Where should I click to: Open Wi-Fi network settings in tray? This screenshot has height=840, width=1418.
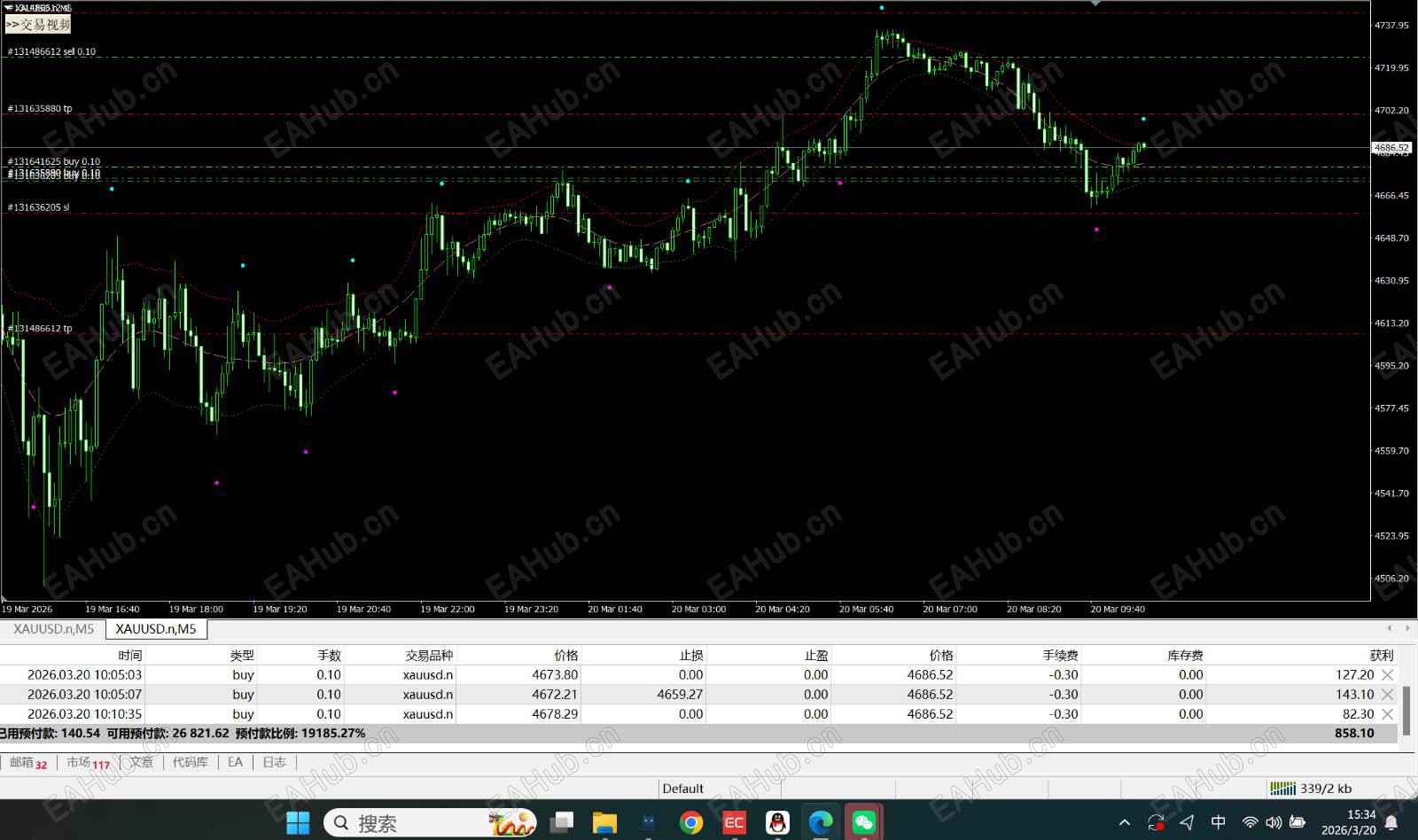[x=1250, y=823]
